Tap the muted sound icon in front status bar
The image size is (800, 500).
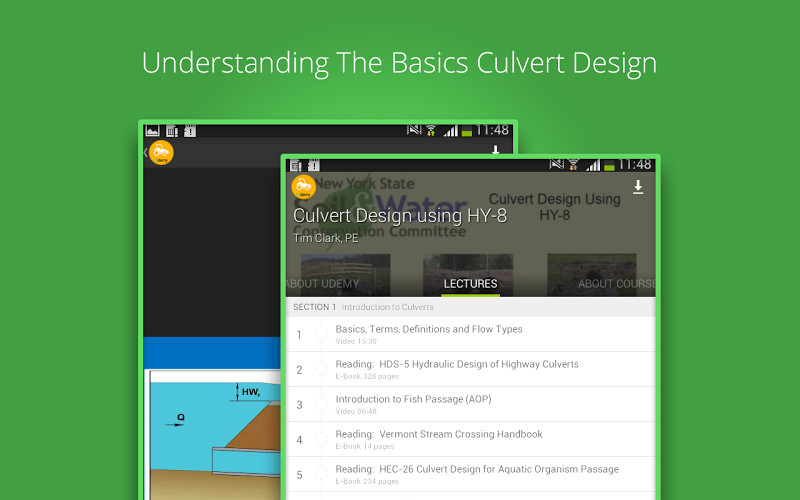tap(557, 164)
